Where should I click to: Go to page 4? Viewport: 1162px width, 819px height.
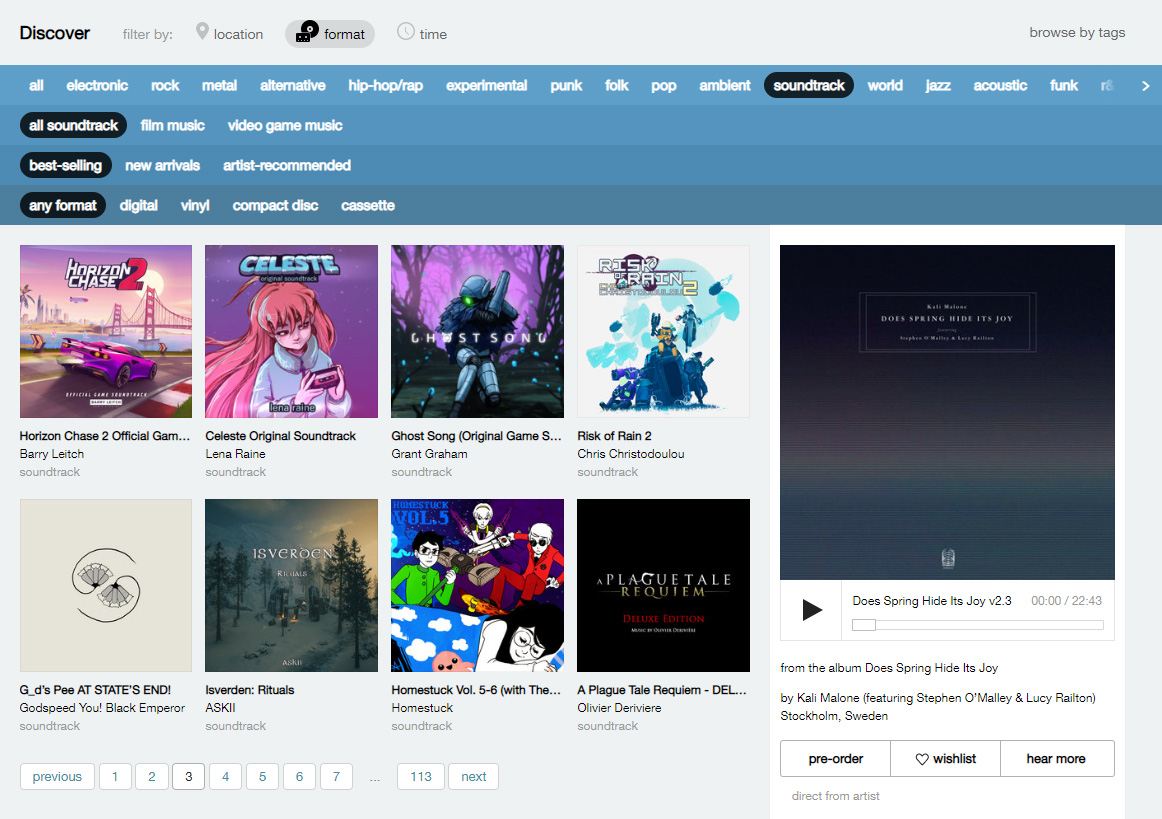(x=225, y=777)
